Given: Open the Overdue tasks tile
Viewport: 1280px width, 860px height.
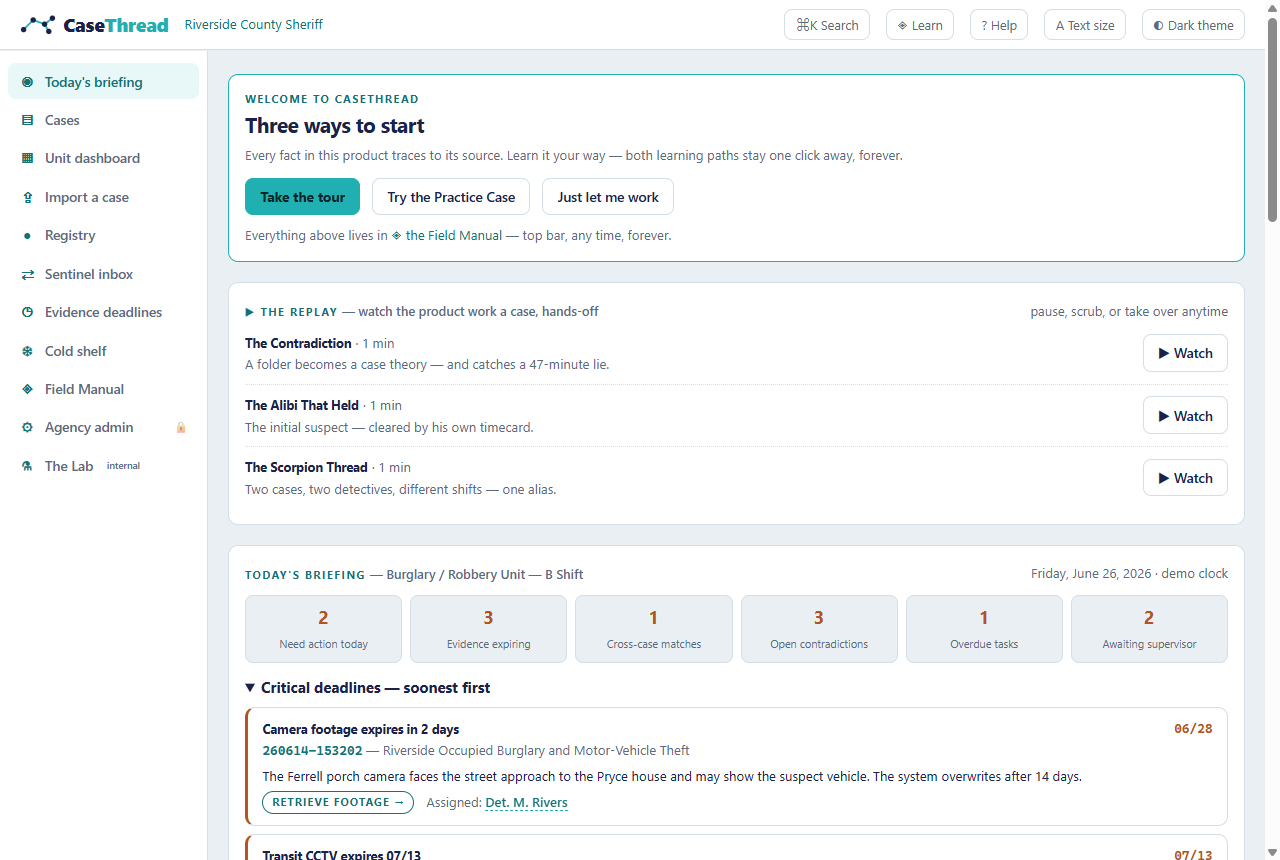Looking at the screenshot, I should [984, 629].
